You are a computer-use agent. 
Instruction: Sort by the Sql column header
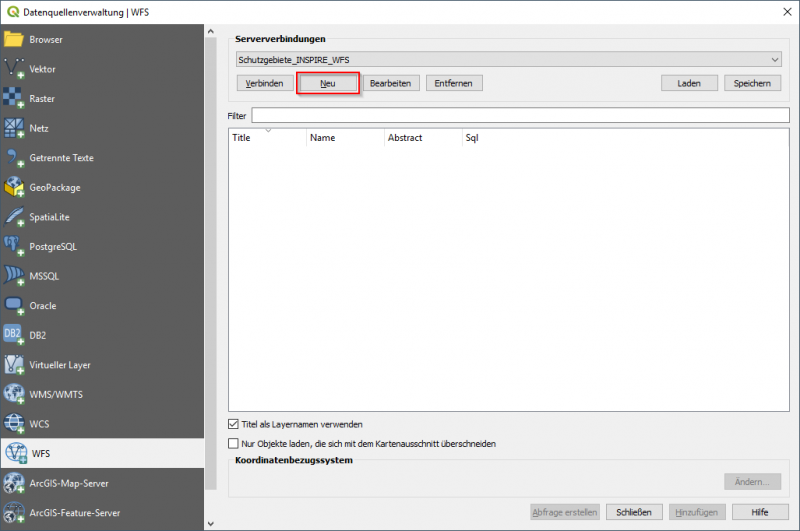pos(472,138)
